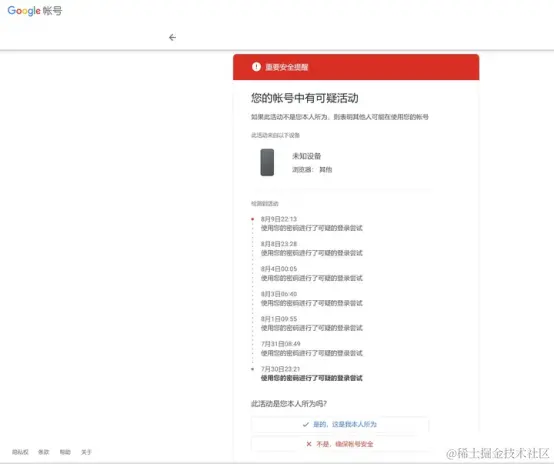
Task: Open the 帮助 footer link
Action: (x=65, y=452)
